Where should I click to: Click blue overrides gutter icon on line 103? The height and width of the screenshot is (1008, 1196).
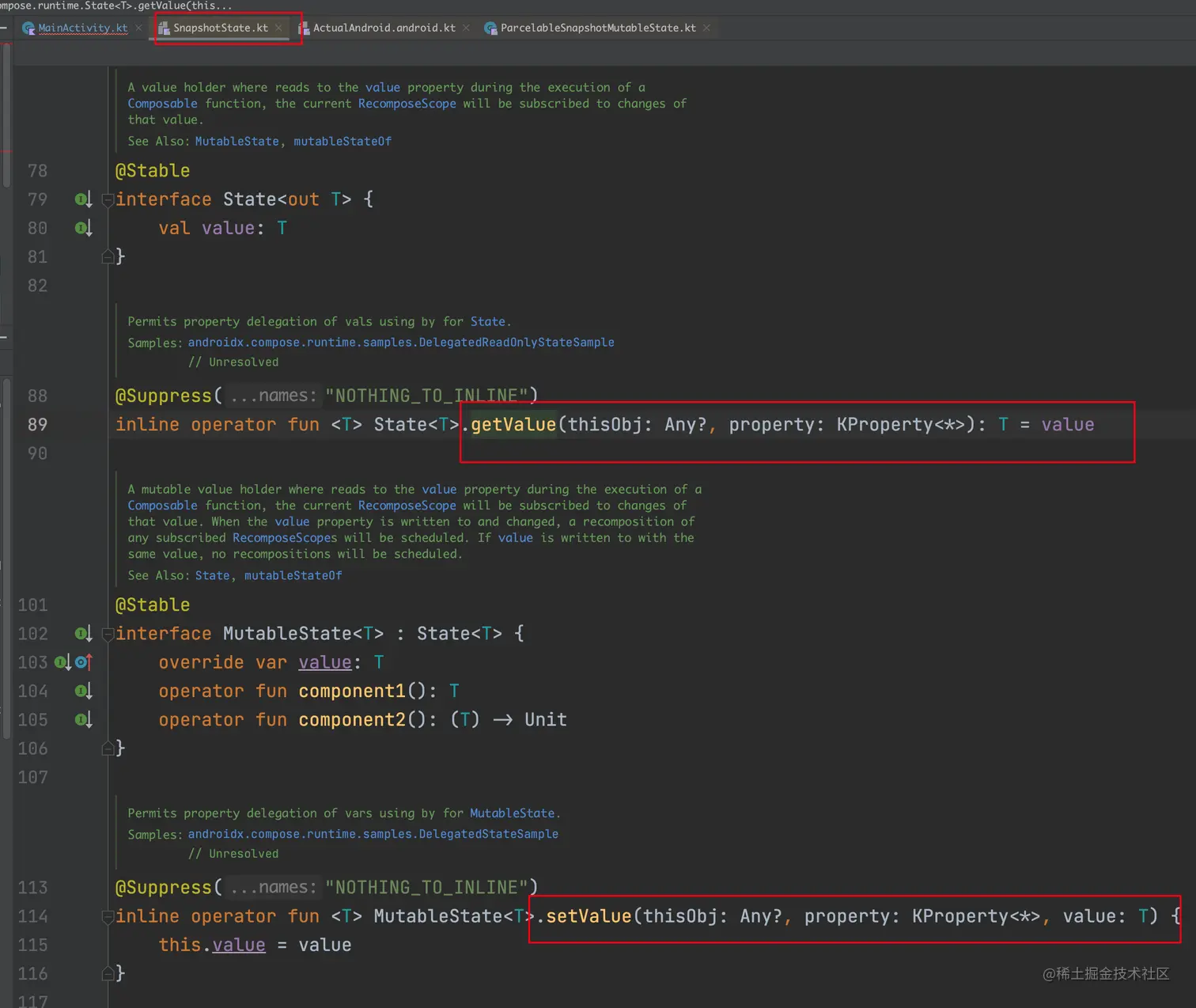84,662
